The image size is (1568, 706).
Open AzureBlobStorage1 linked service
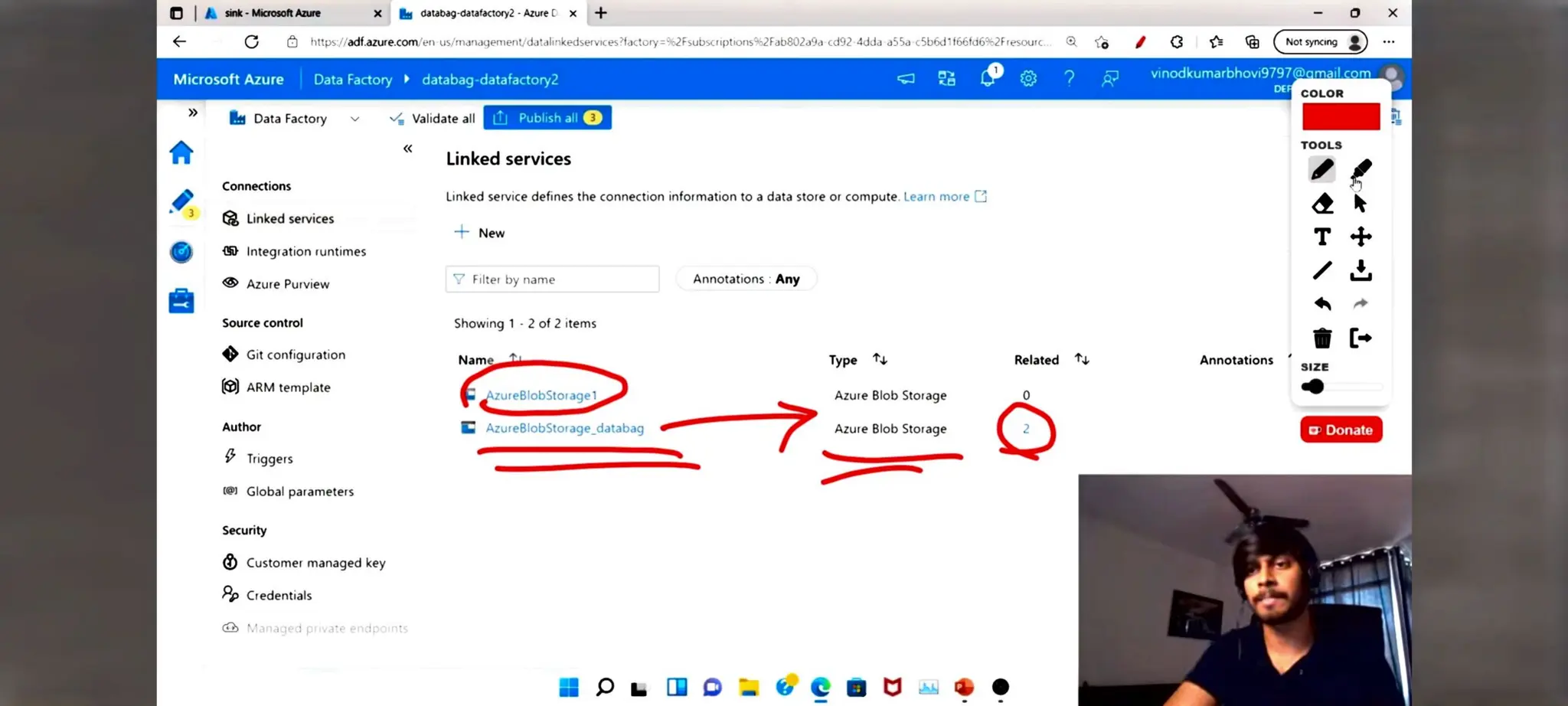pyautogui.click(x=541, y=396)
